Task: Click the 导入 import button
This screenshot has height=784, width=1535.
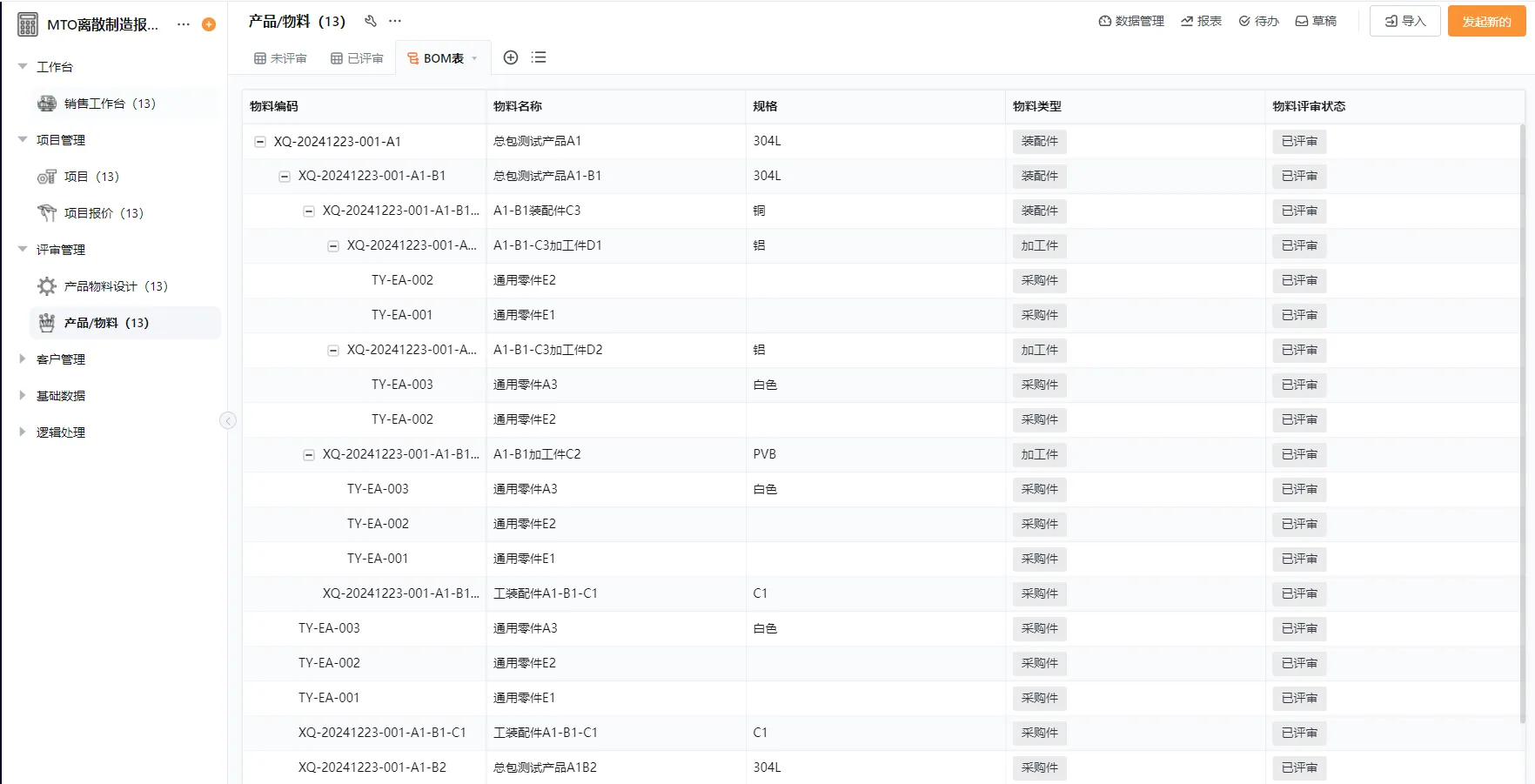Action: pyautogui.click(x=1404, y=20)
